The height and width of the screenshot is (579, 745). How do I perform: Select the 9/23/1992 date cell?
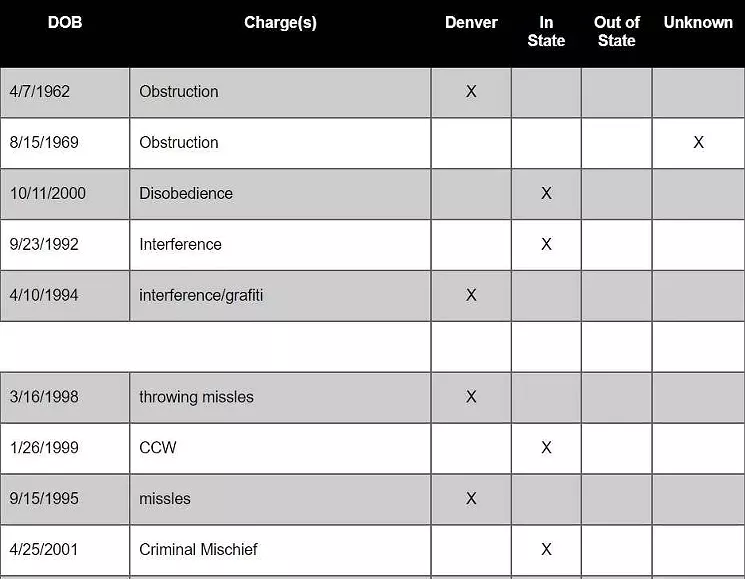click(x=65, y=245)
